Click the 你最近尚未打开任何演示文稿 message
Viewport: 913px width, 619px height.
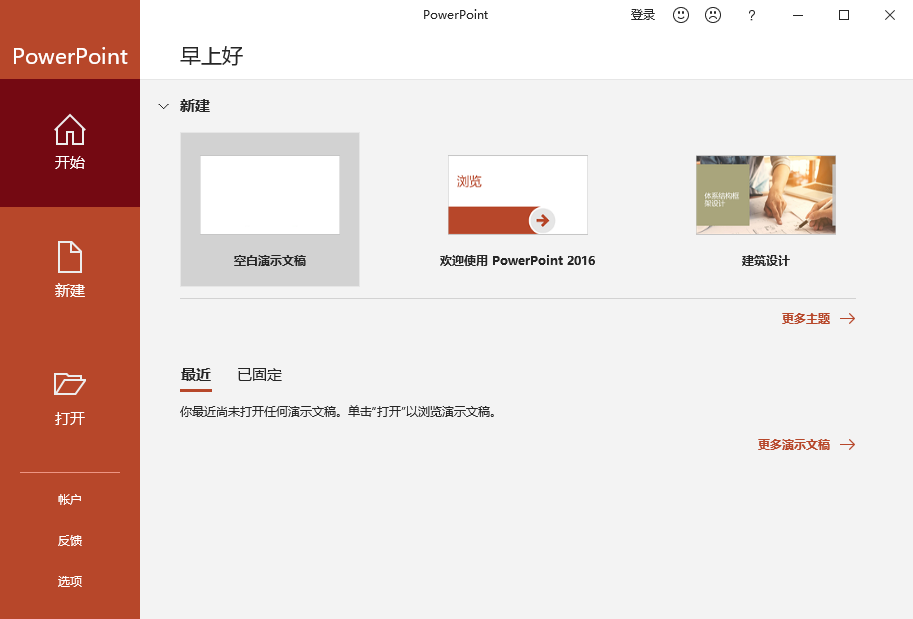pos(338,412)
